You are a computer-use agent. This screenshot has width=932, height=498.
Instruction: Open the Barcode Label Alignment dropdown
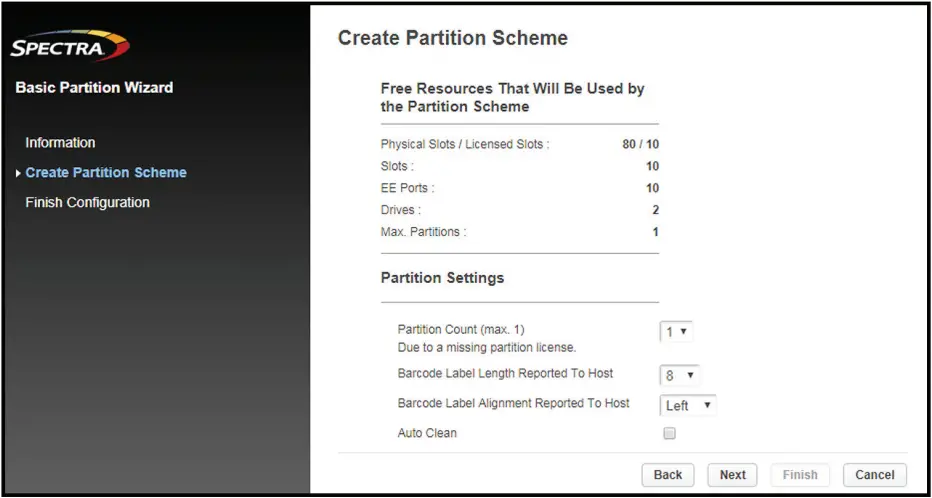pos(688,405)
